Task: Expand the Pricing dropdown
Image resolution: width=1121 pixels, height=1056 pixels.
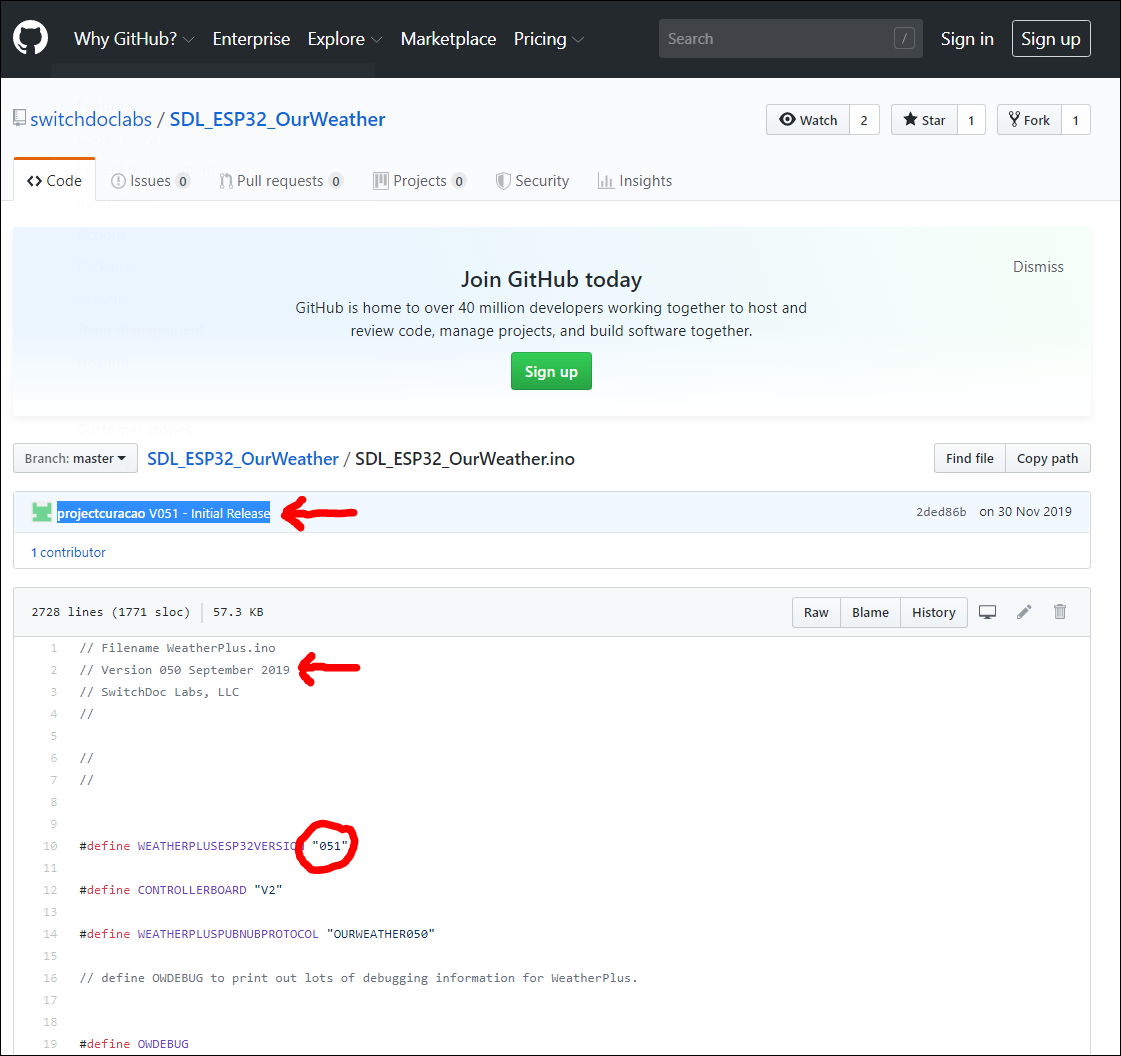Action: click(548, 39)
